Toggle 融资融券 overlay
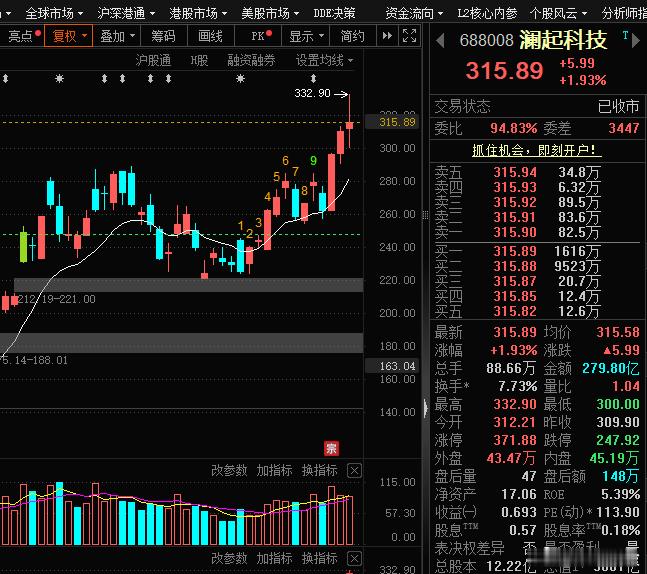This screenshot has width=647, height=574. [x=251, y=61]
